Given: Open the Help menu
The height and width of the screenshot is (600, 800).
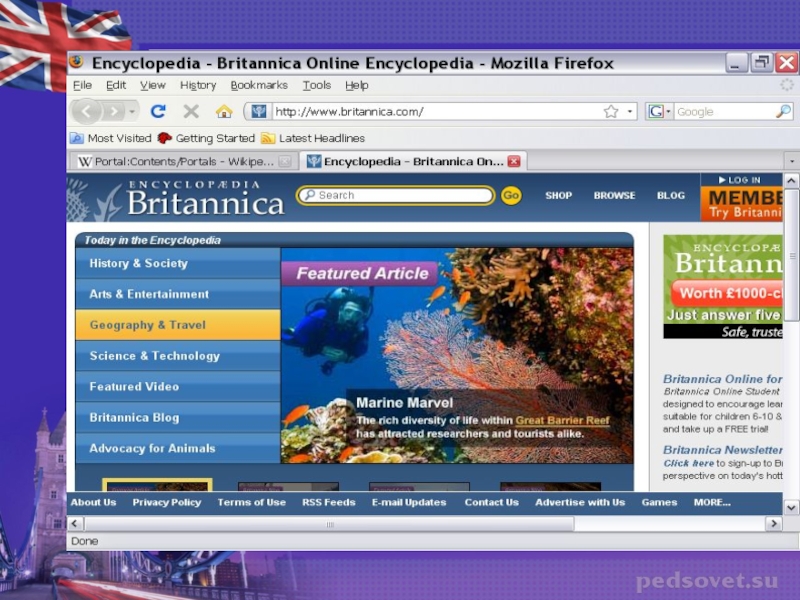Looking at the screenshot, I should pos(357,85).
